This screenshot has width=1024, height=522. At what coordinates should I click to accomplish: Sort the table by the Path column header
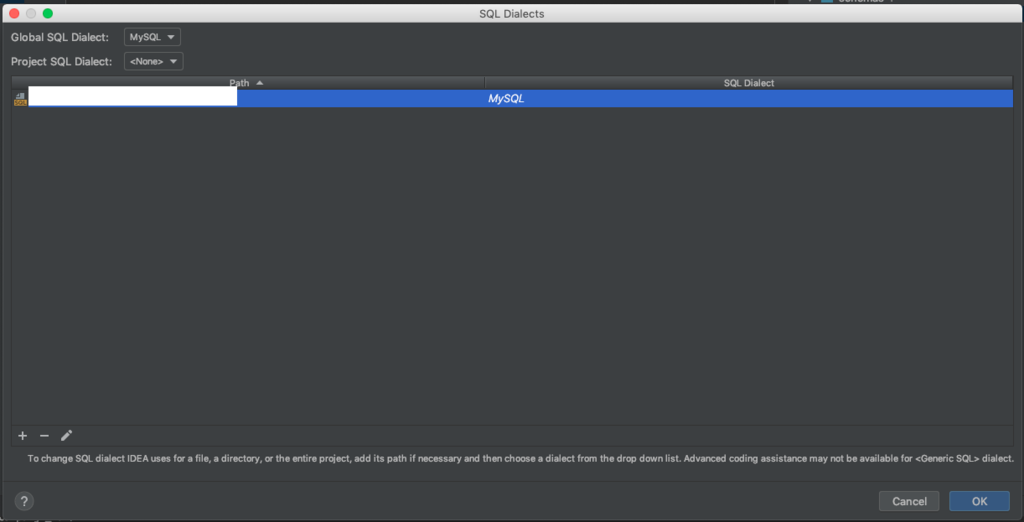point(248,83)
